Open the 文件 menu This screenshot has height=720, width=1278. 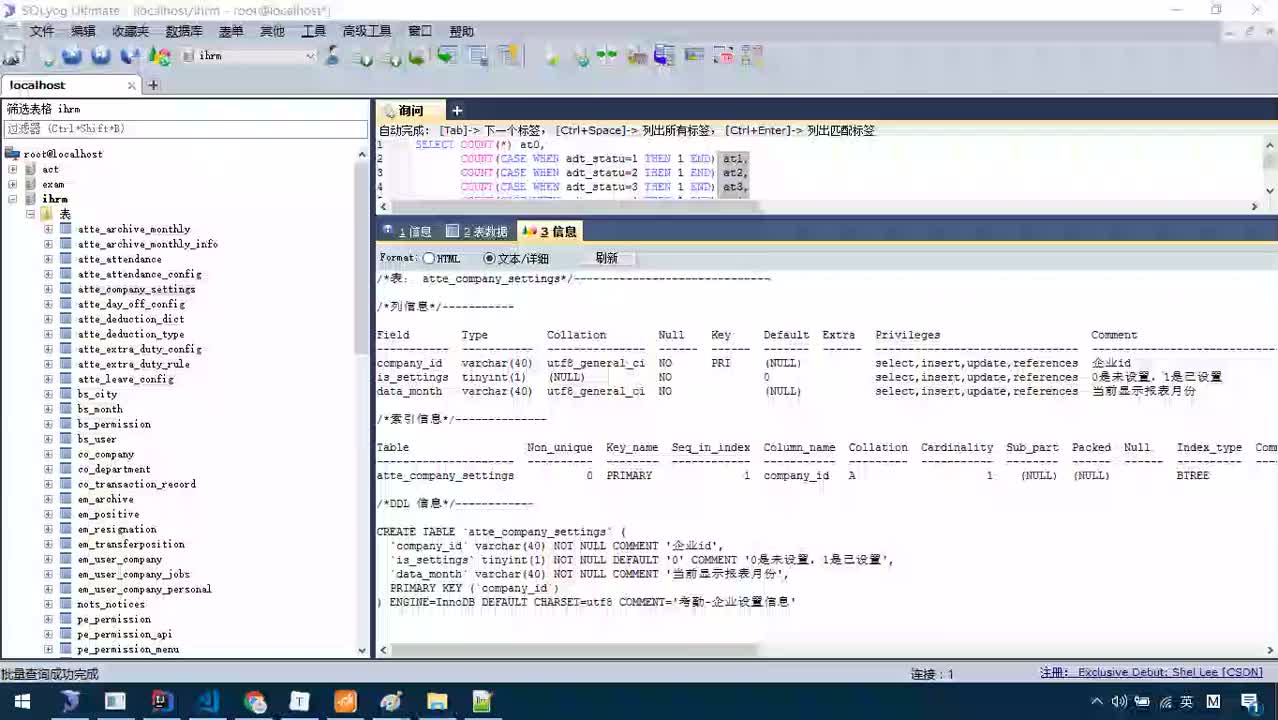[x=42, y=31]
